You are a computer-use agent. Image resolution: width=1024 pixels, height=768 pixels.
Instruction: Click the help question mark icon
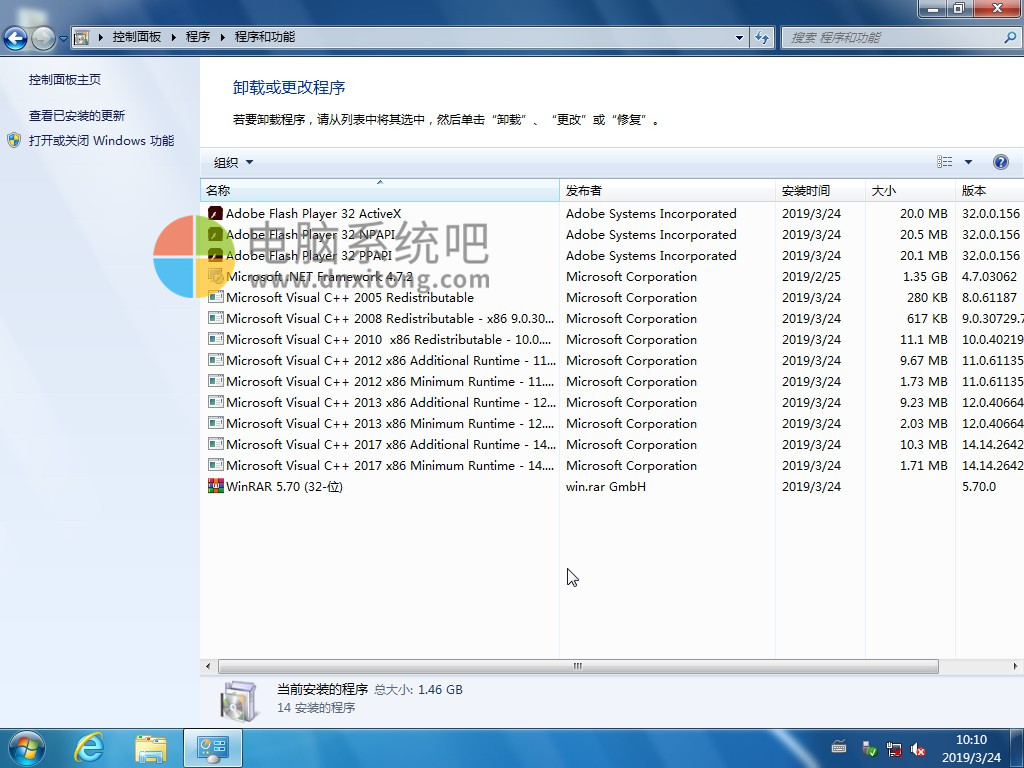(x=1000, y=162)
